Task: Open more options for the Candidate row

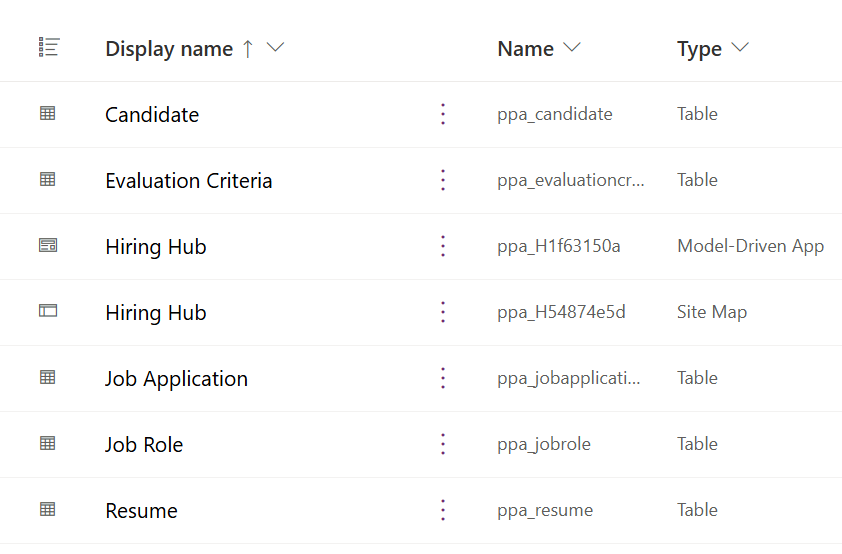Action: point(443,114)
